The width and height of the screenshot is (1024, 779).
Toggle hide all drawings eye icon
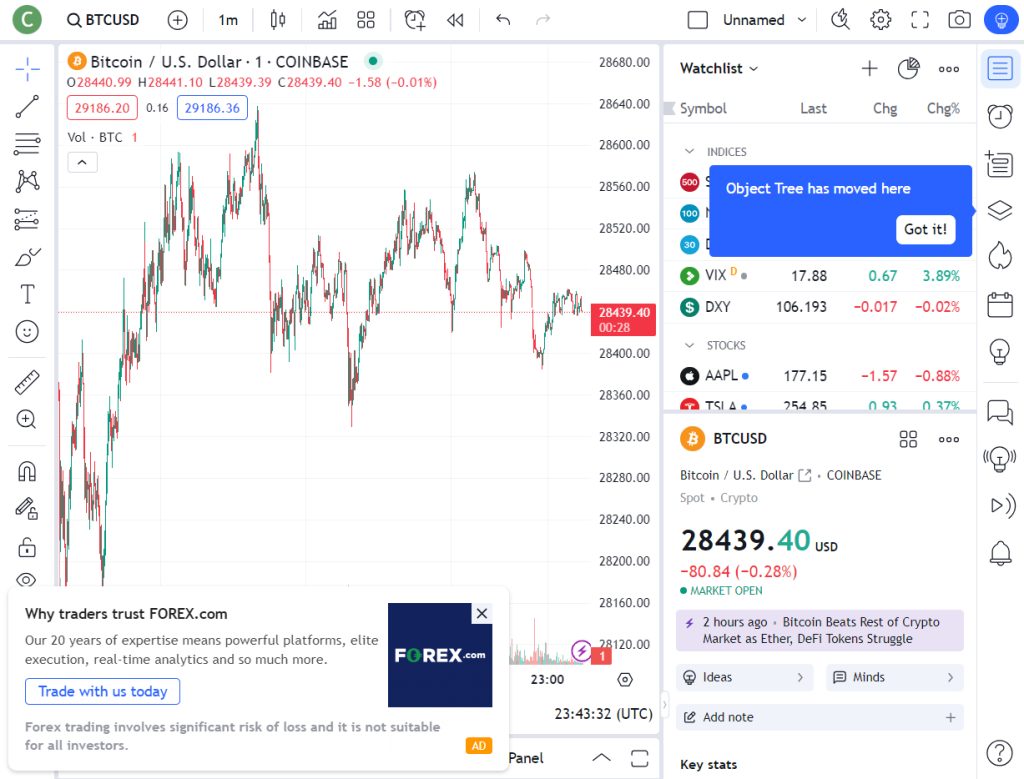tap(27, 579)
